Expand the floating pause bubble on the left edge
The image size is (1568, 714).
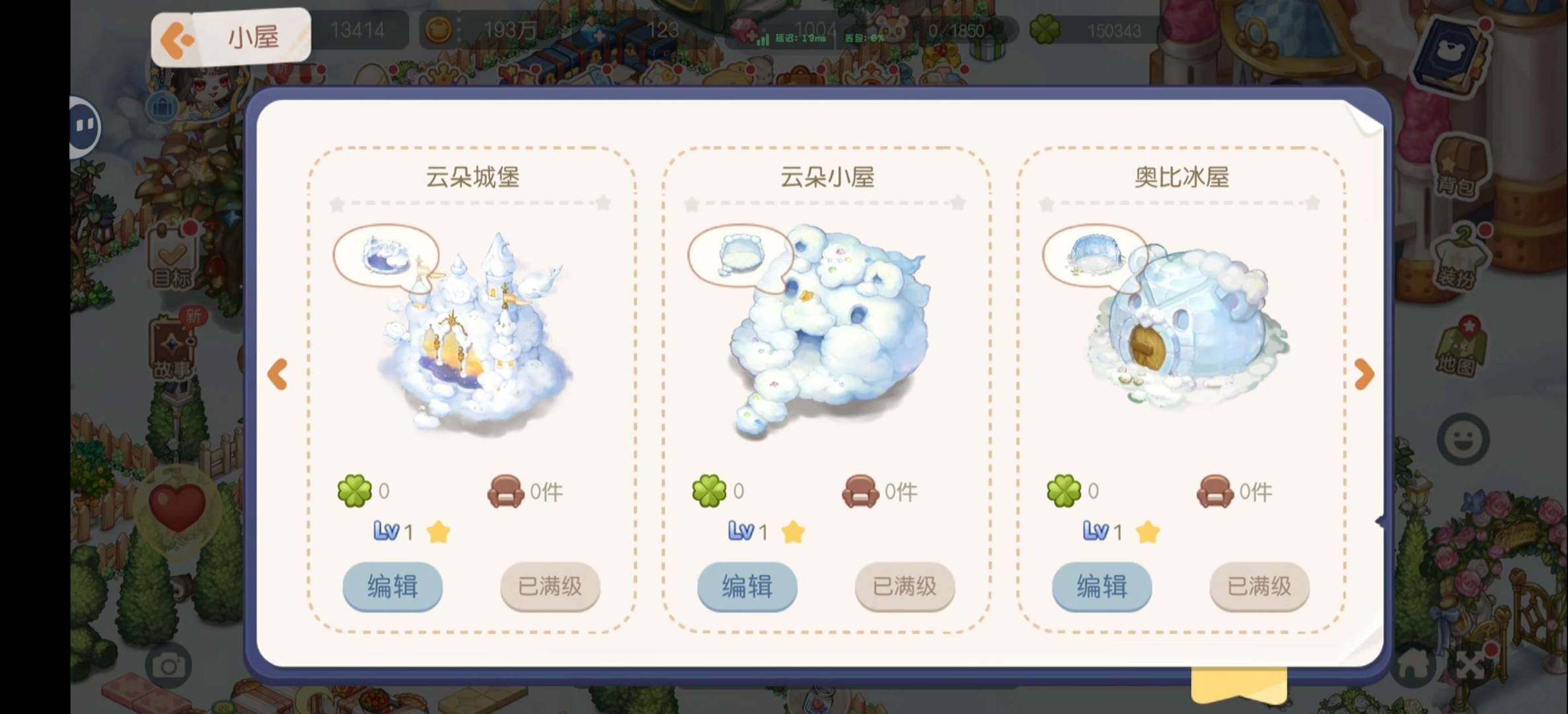pyautogui.click(x=85, y=126)
